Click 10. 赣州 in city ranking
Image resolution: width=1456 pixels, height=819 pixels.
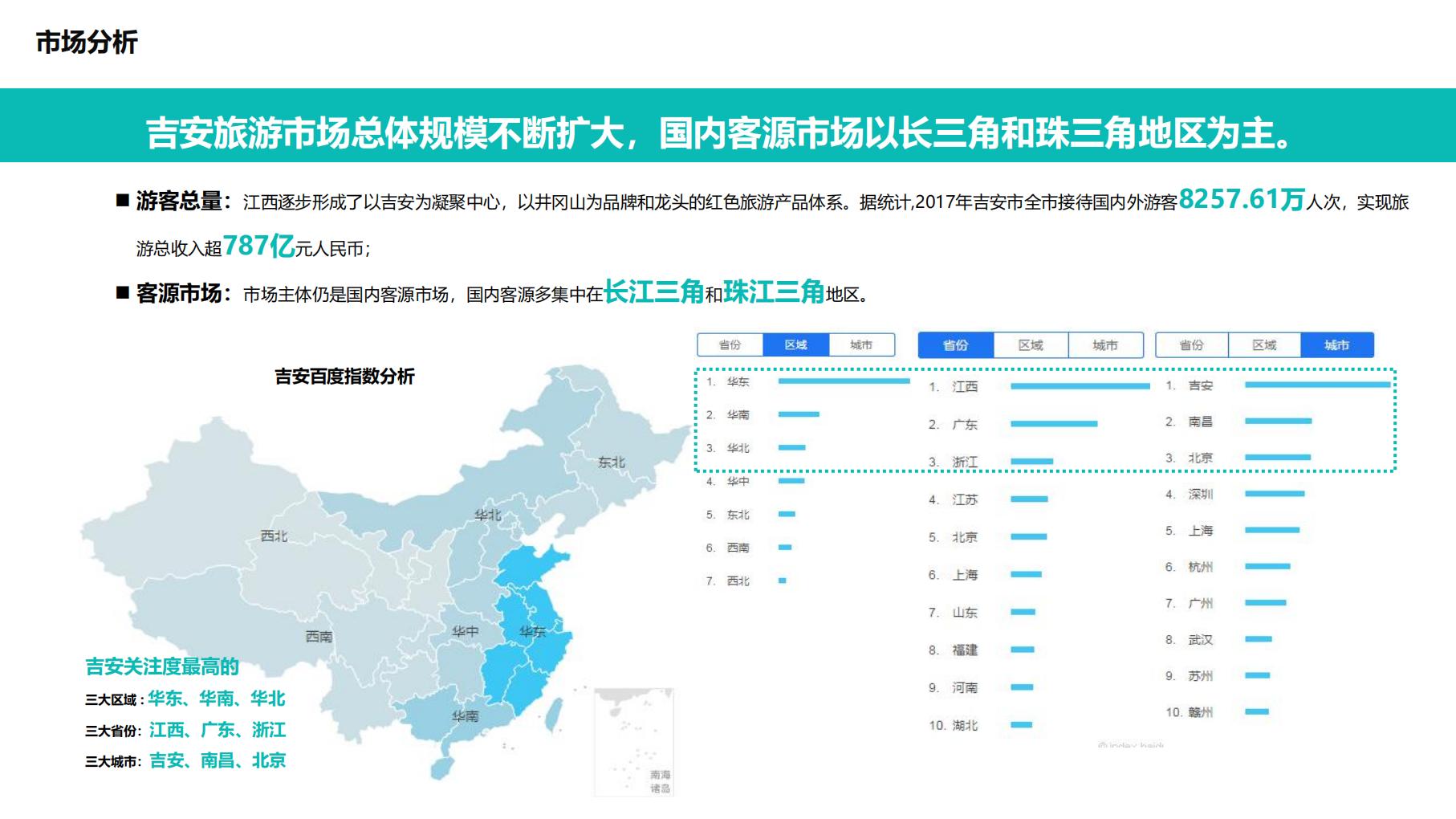[x=1190, y=712]
